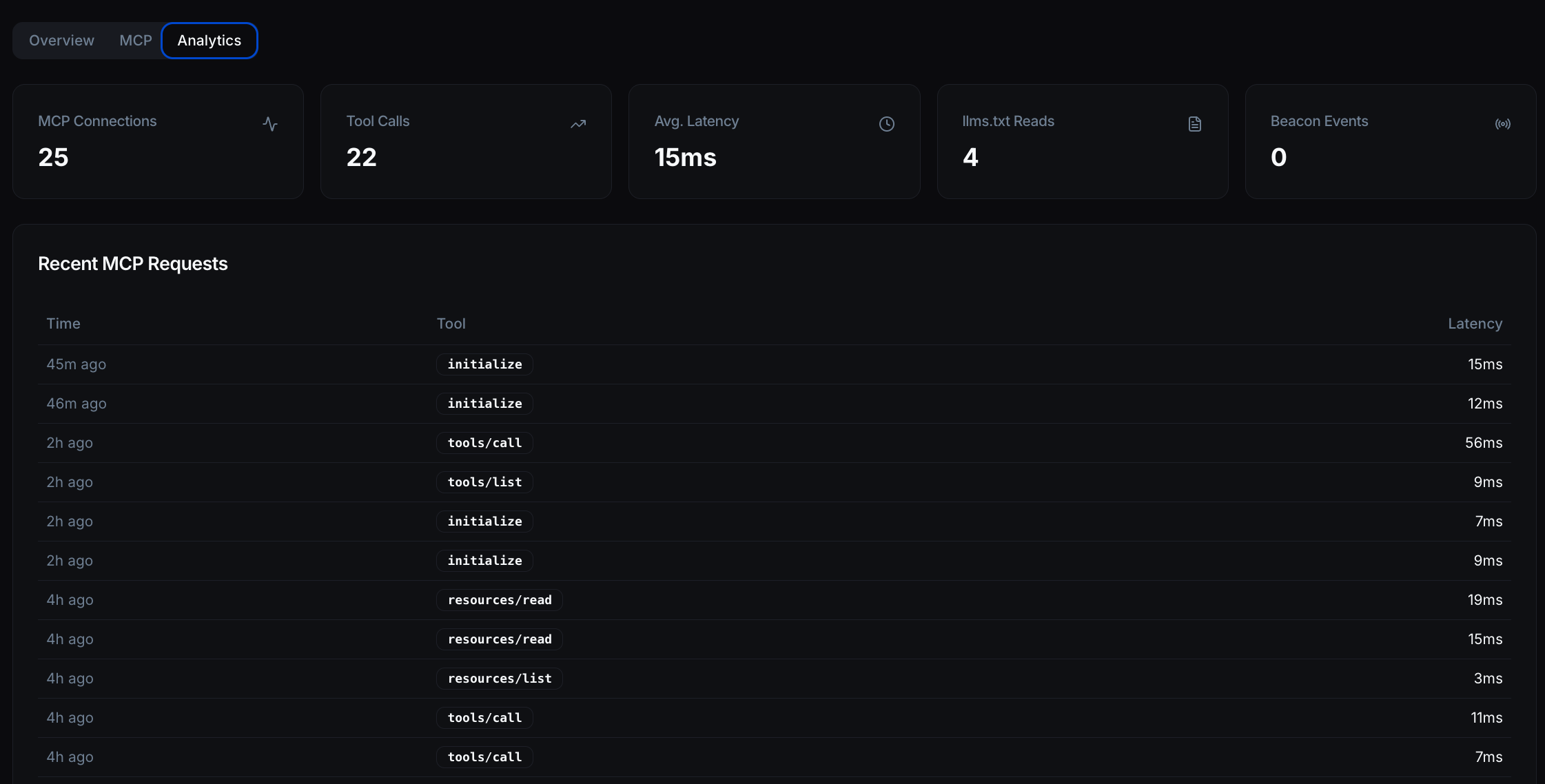Switch to the Overview tab
The image size is (1545, 784).
click(61, 40)
